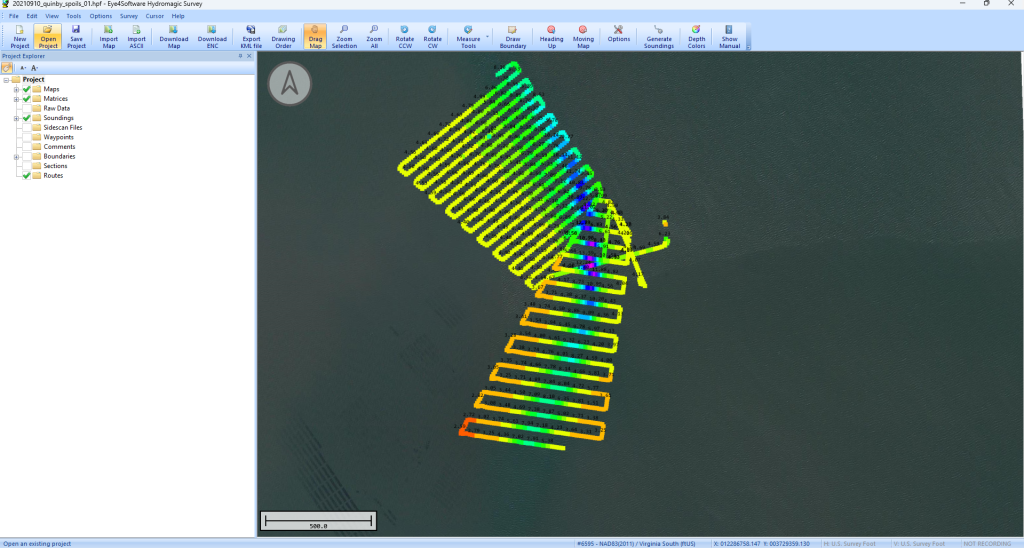This screenshot has height=548, width=1024.
Task: Open the Measure Tools dropdown arrow
Action: click(487, 37)
